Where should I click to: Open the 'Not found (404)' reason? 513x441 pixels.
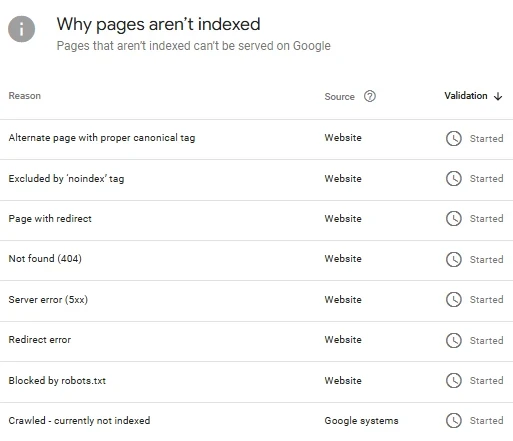pos(45,259)
